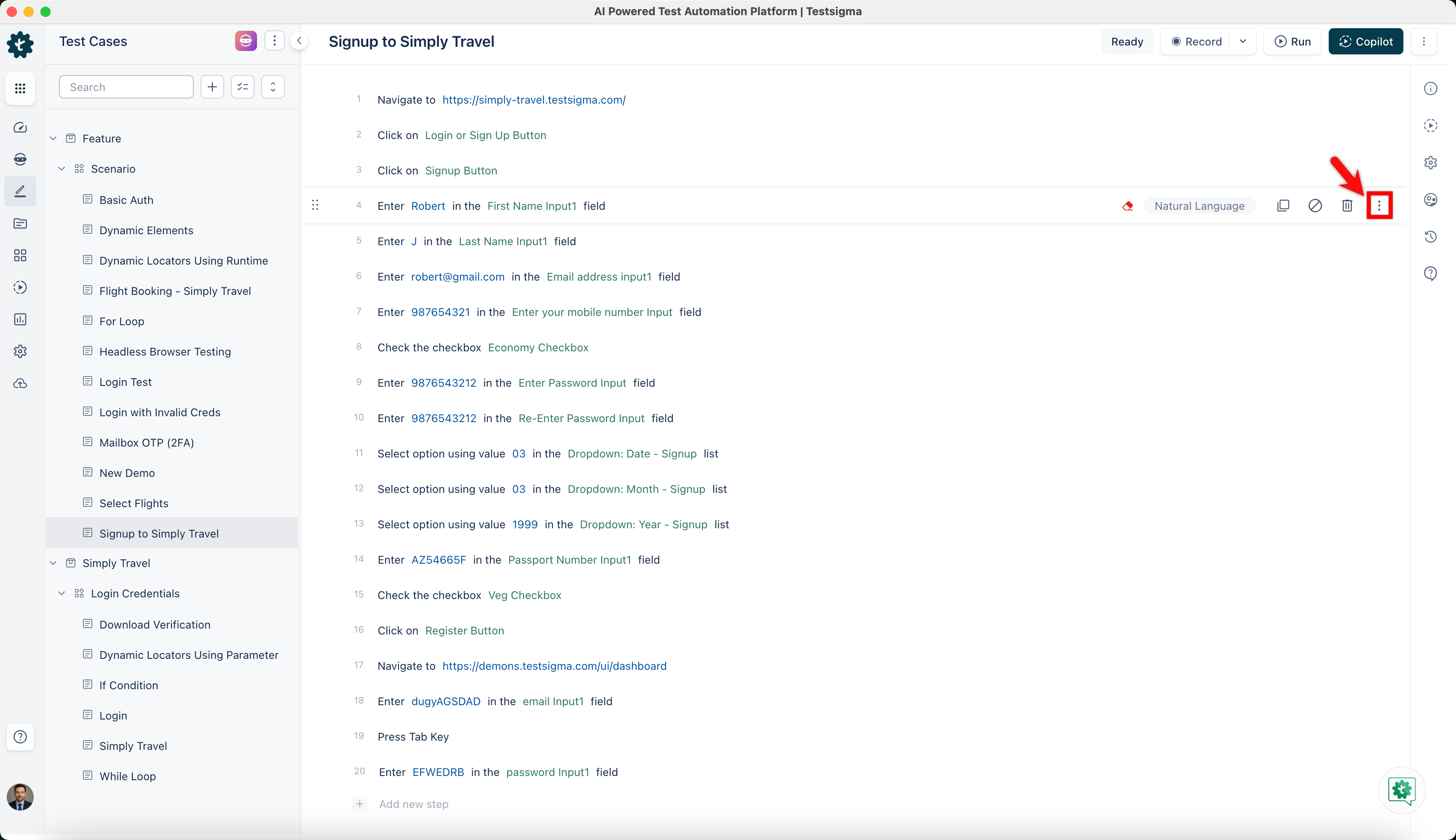Collapse the Test Cases side panel

300,41
